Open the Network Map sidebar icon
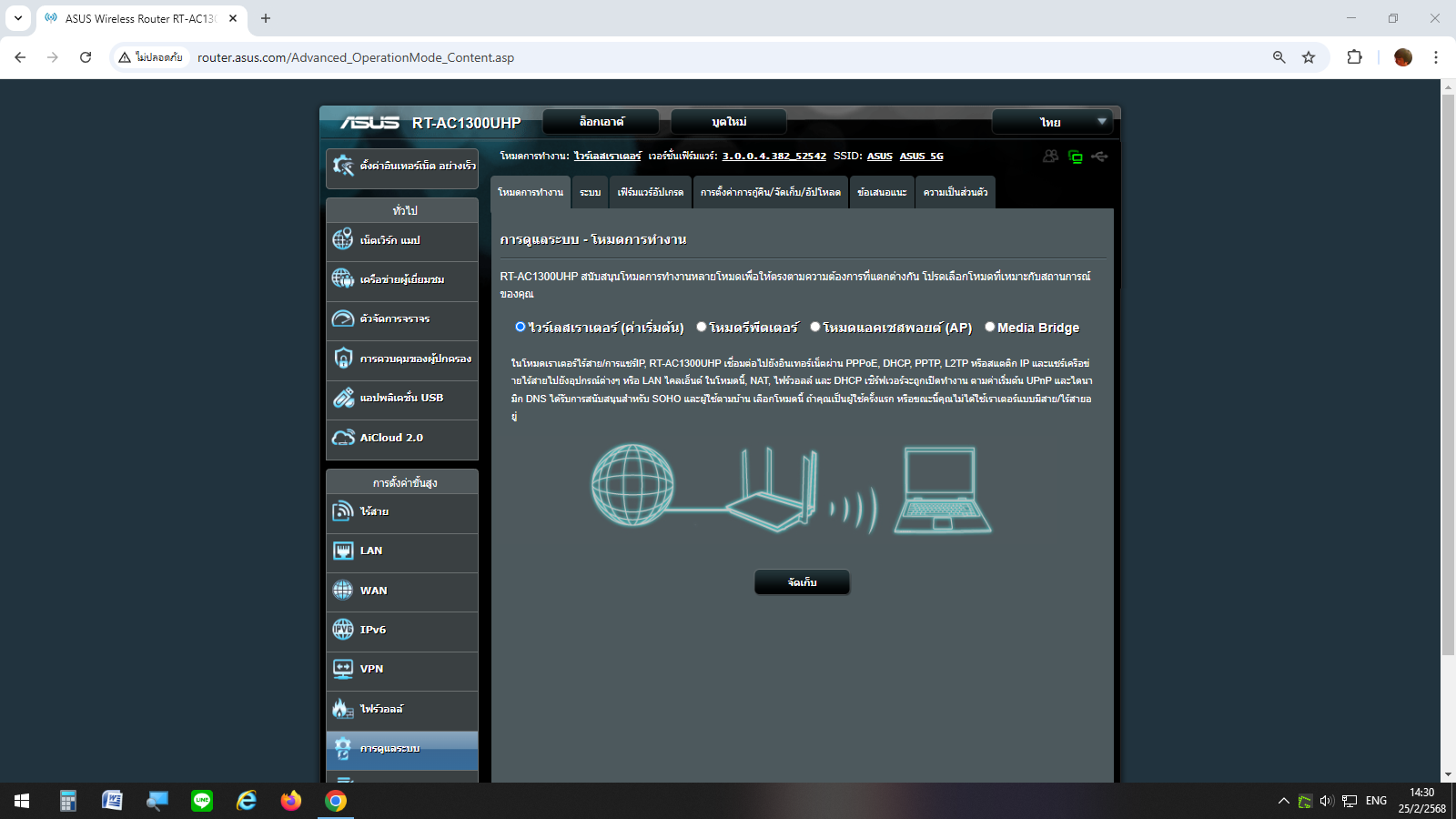The width and height of the screenshot is (1456, 819). click(343, 239)
